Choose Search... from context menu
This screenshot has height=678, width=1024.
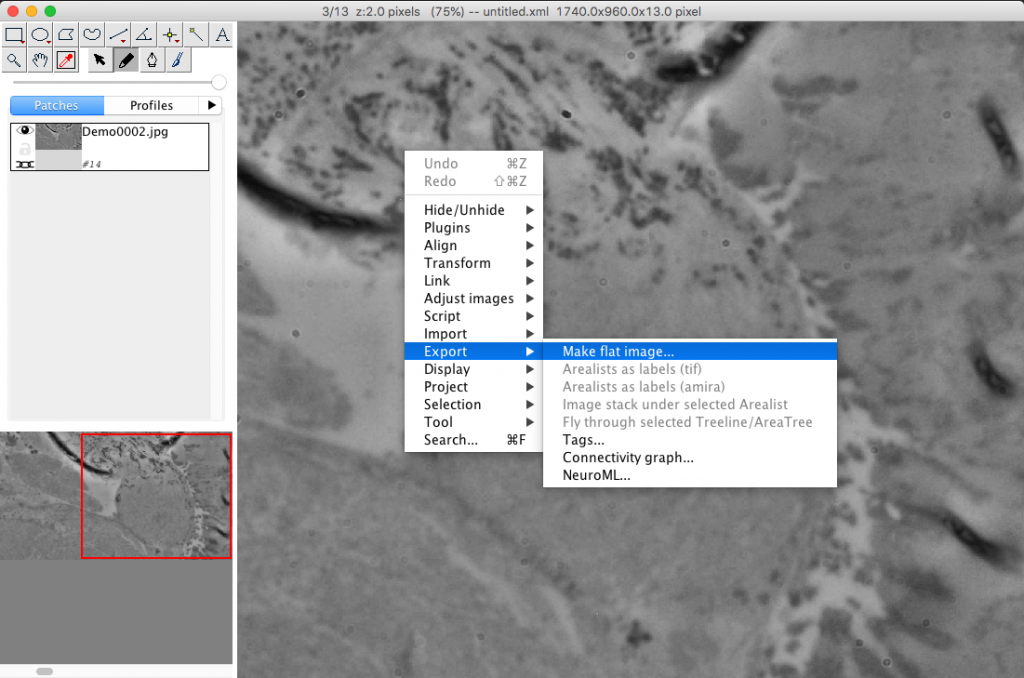[x=473, y=440]
